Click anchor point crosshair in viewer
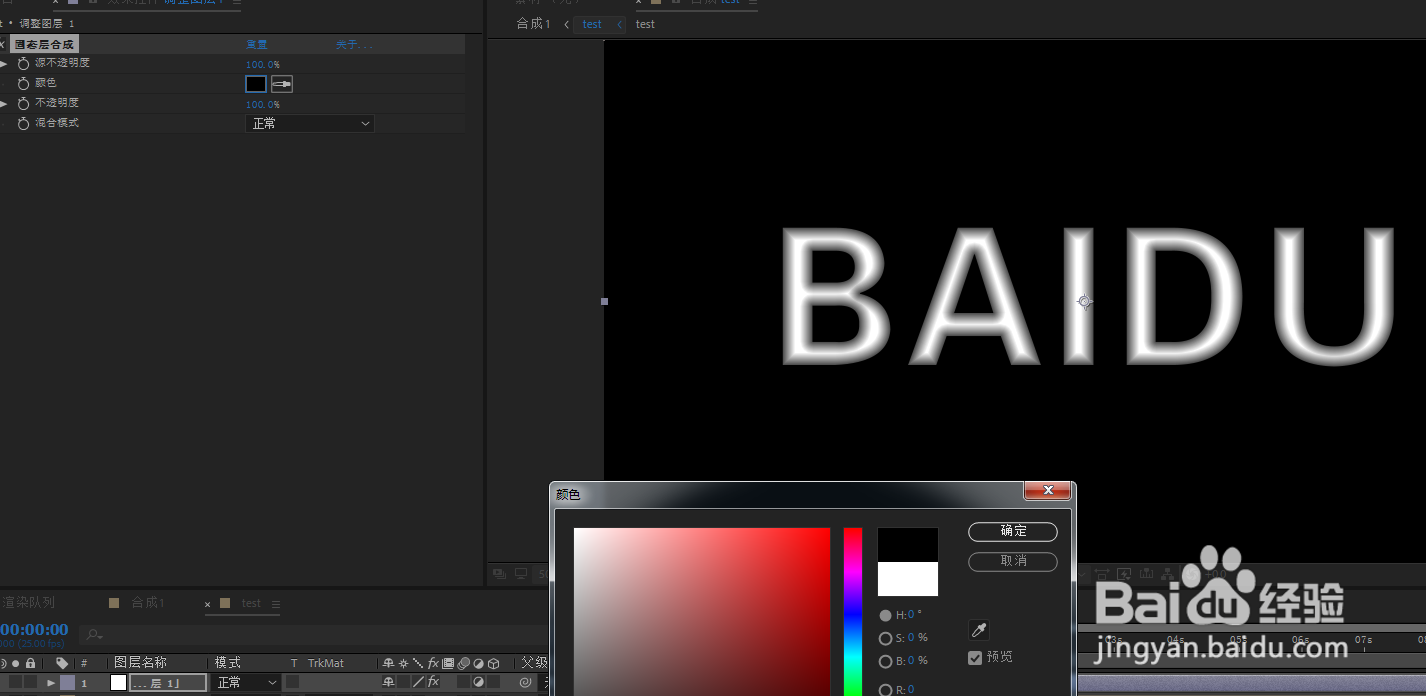This screenshot has width=1426, height=696. (x=1085, y=301)
